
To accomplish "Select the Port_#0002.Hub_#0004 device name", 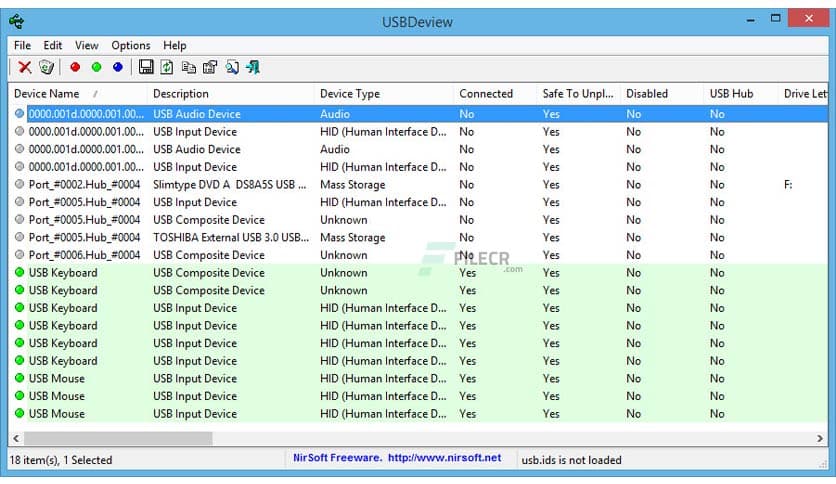I will click(84, 184).
